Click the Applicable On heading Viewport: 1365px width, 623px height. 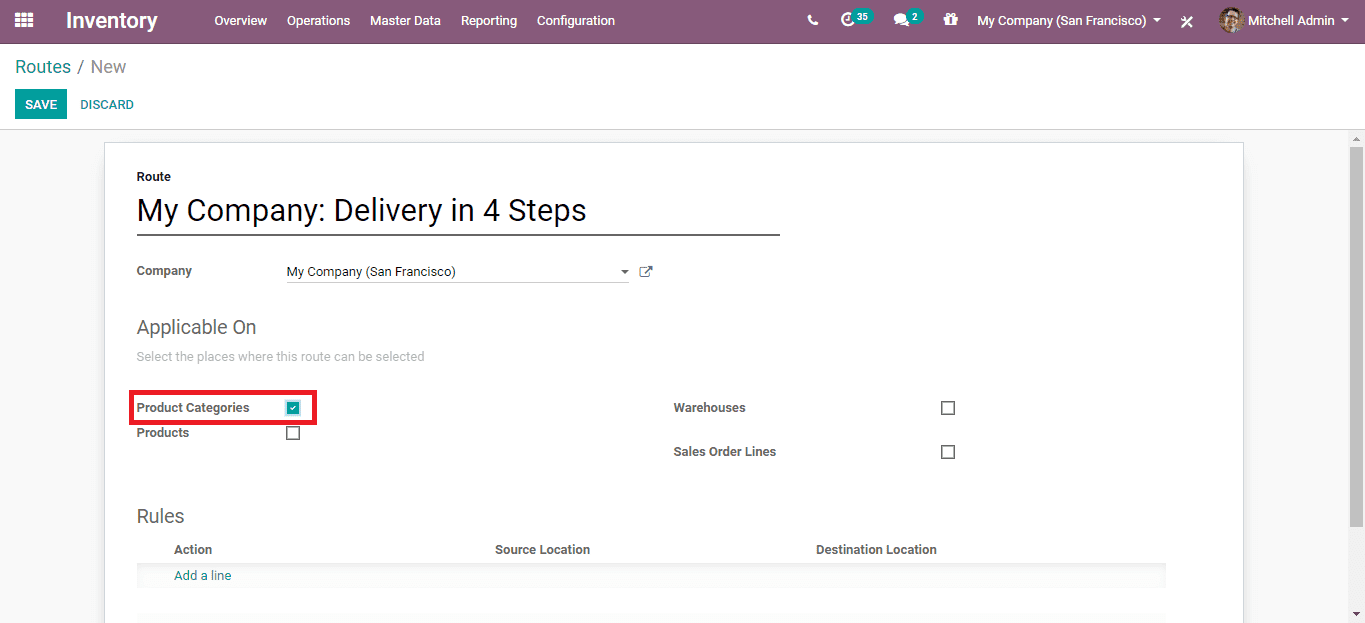[197, 328]
